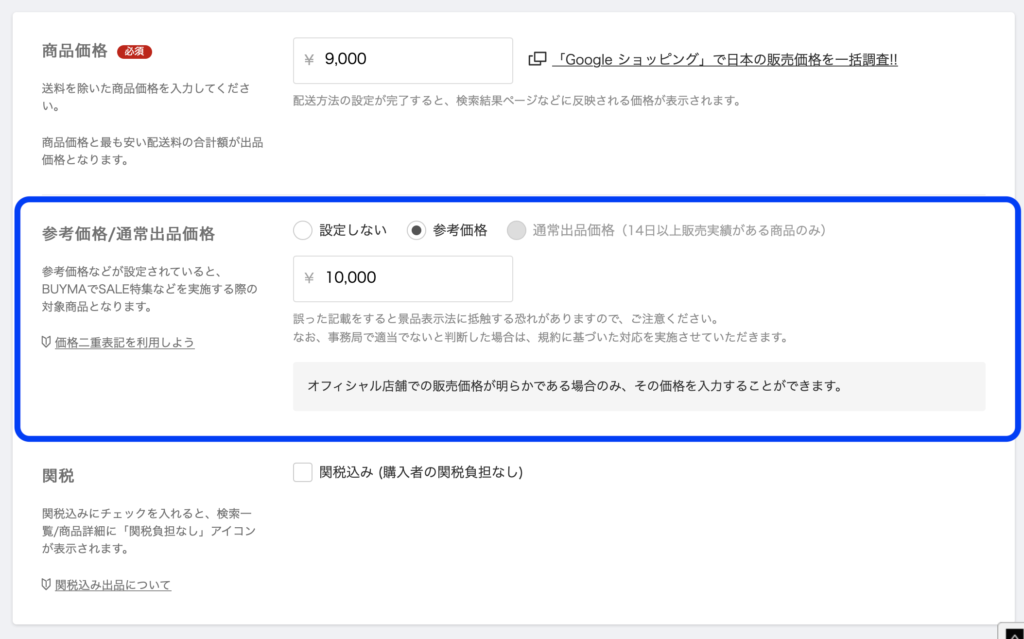The height and width of the screenshot is (639, 1024).
Task: Enable the 関税込み checkbox
Action: pos(303,472)
